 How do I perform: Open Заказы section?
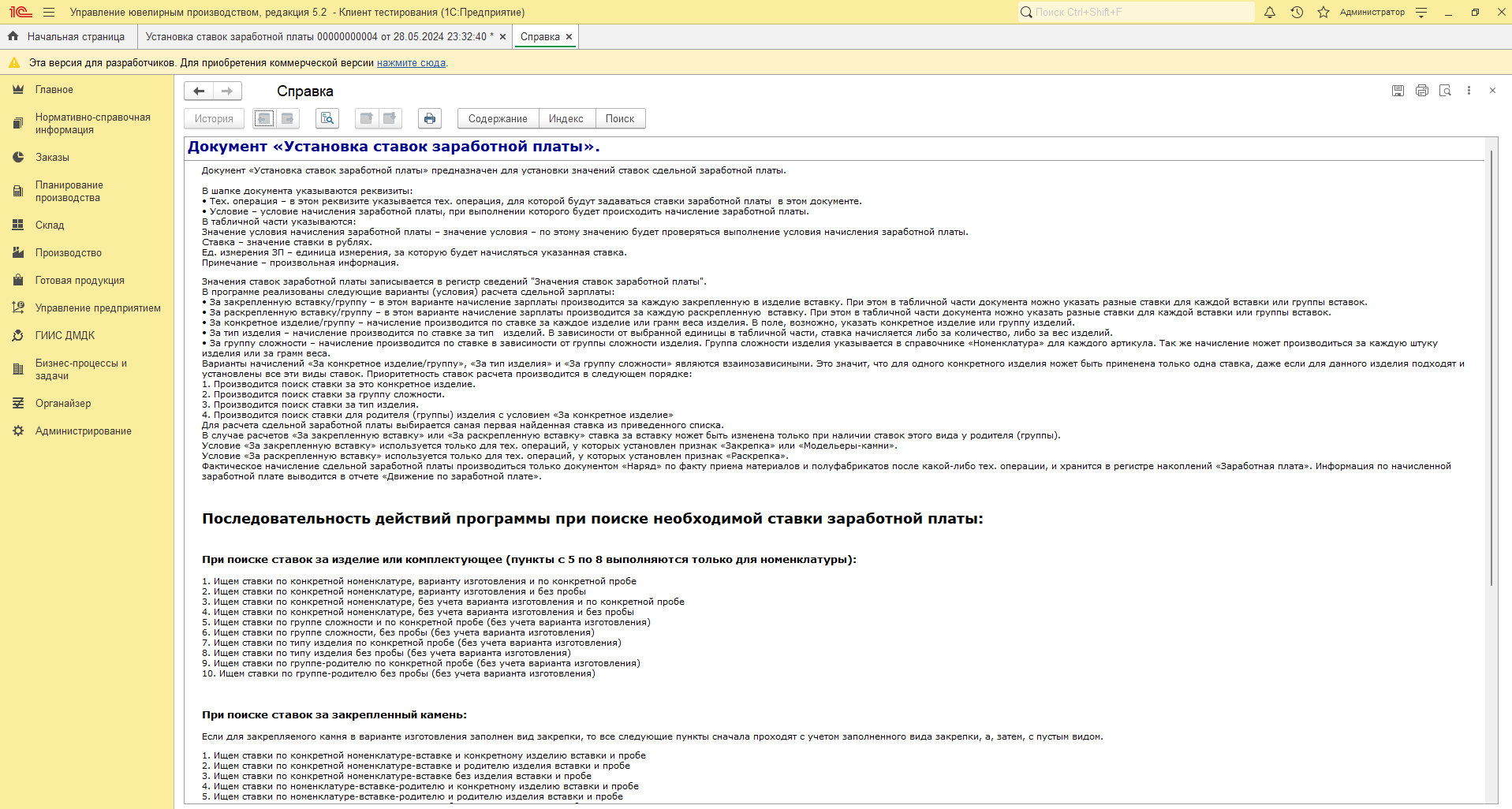pyautogui.click(x=87, y=158)
